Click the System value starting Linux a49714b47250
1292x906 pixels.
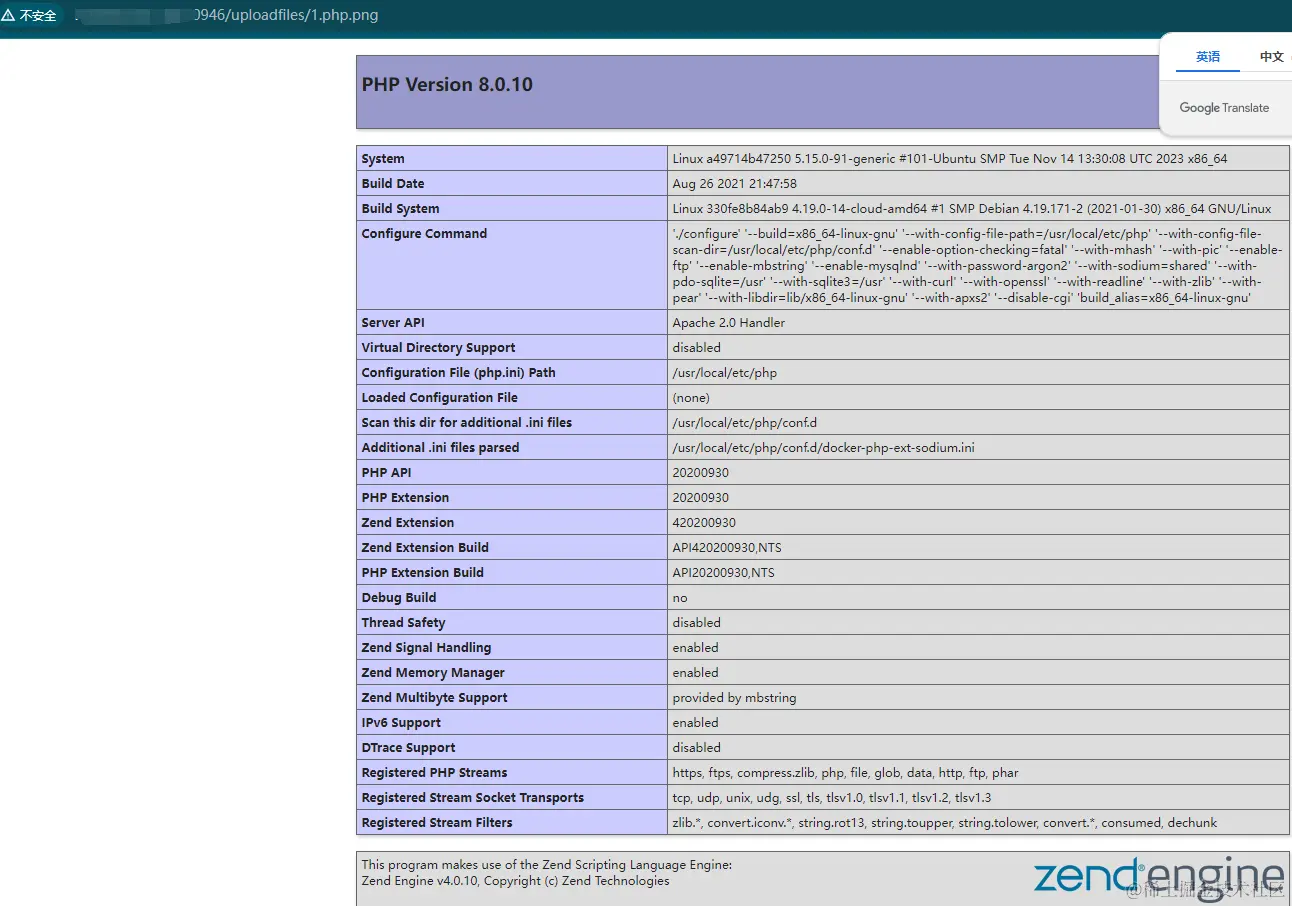(x=950, y=159)
